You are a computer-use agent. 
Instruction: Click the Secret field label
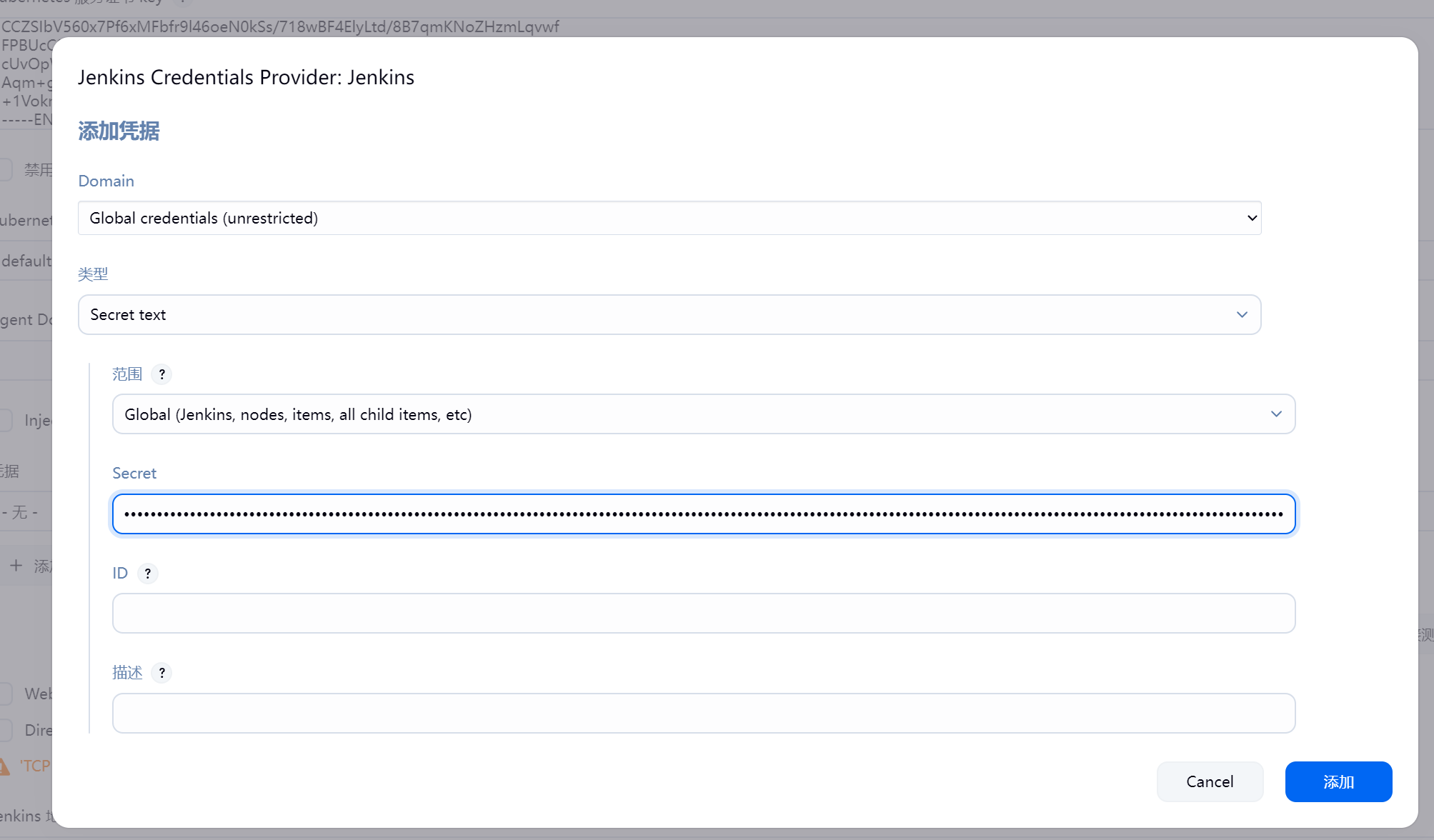[x=134, y=473]
